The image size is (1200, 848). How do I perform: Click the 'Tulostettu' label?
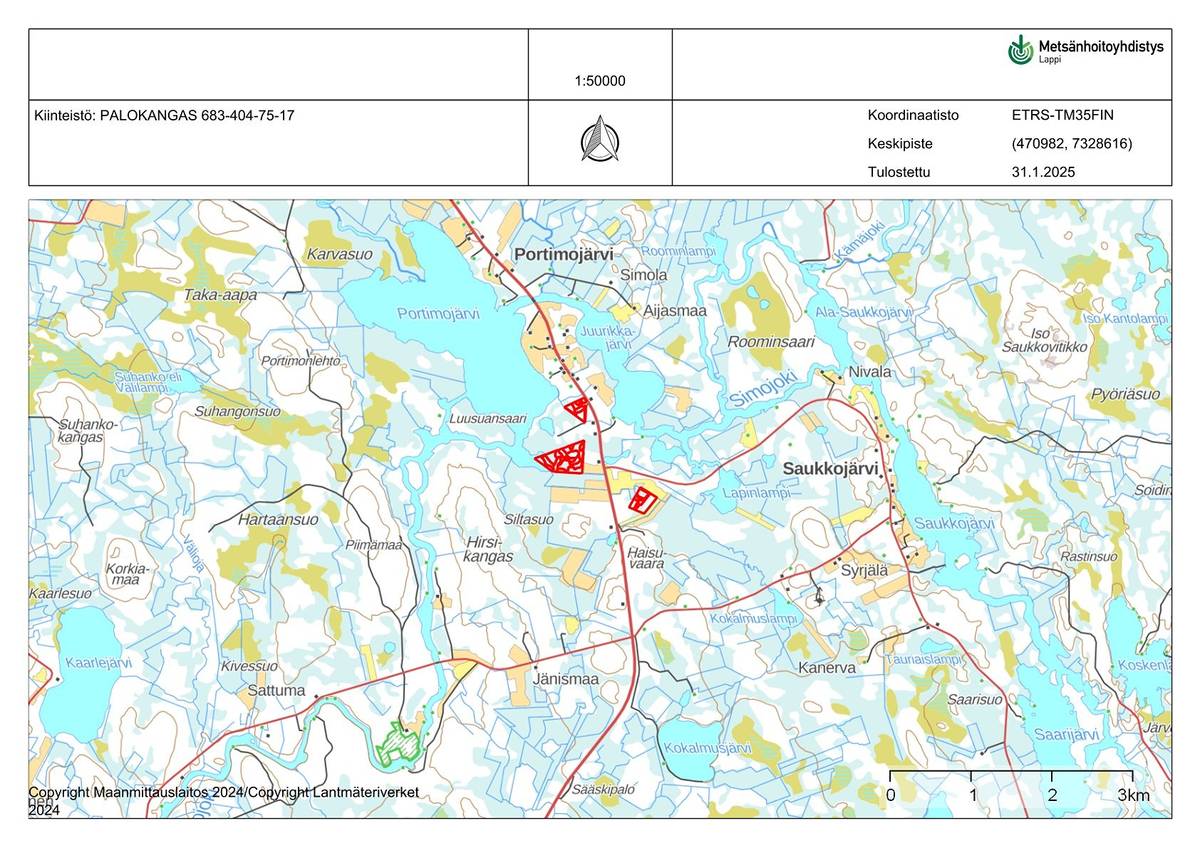pos(899,172)
